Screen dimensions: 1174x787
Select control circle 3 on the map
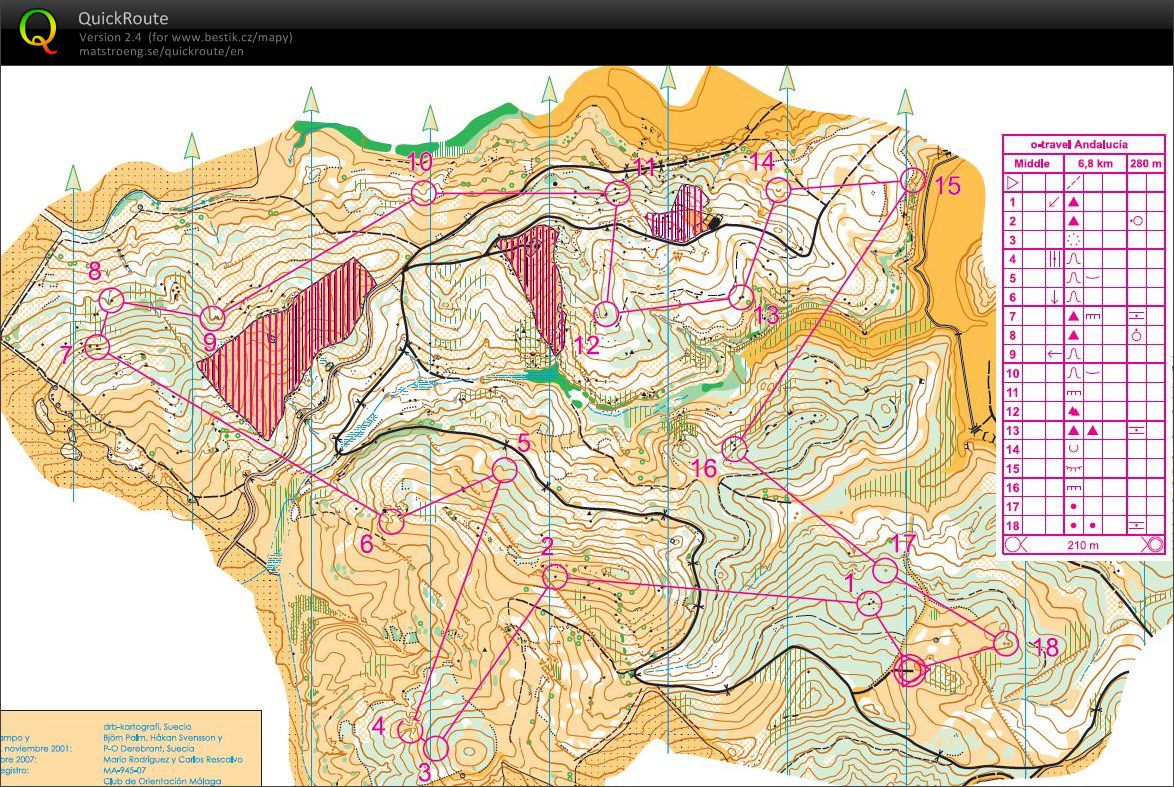(x=436, y=747)
